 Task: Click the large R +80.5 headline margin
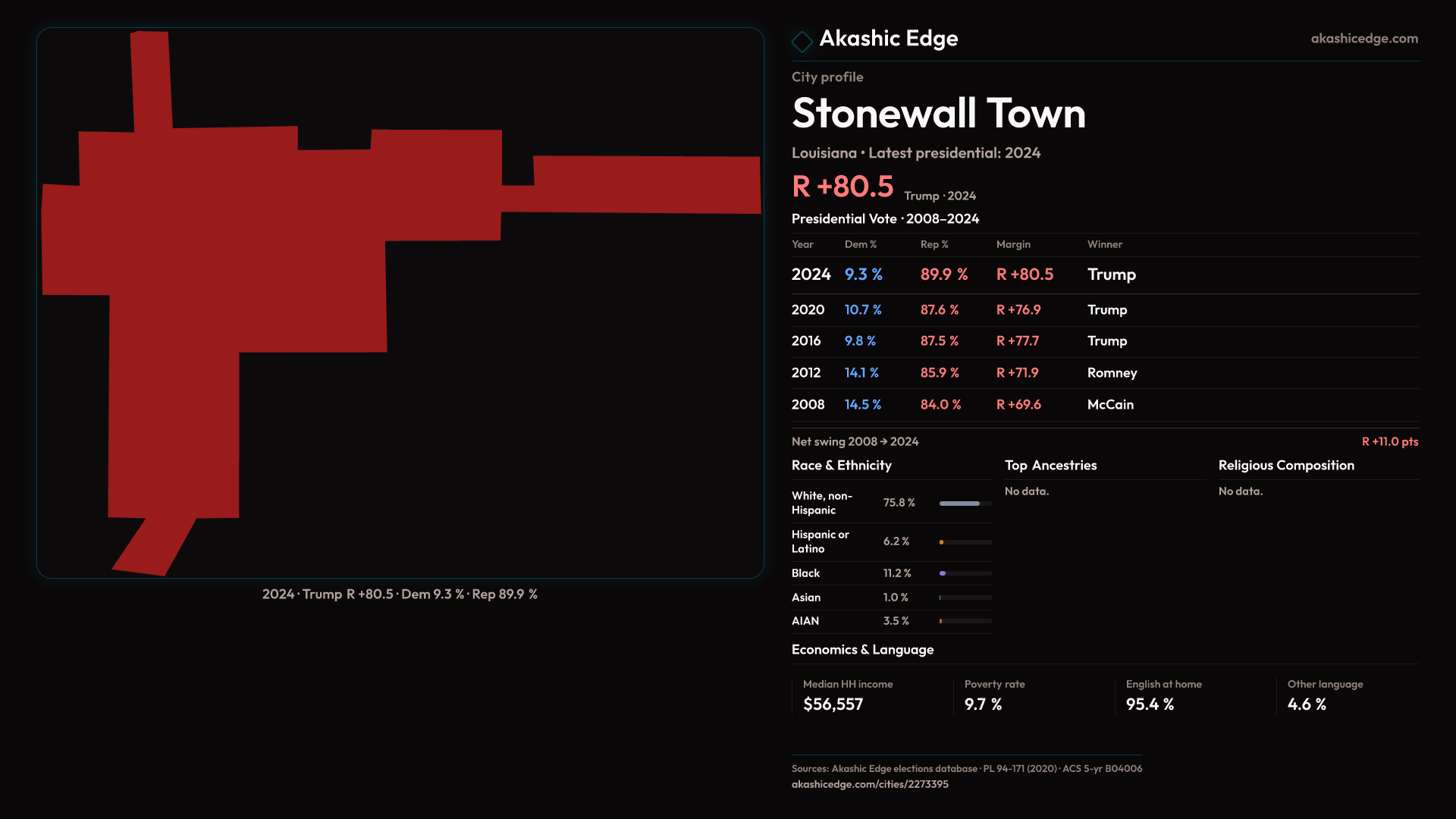[843, 187]
